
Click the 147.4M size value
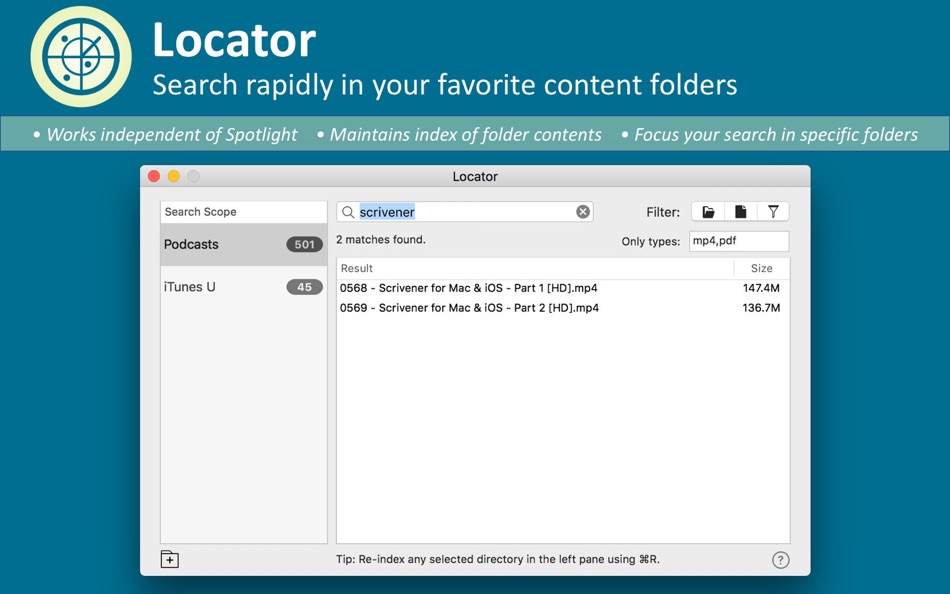coord(762,288)
